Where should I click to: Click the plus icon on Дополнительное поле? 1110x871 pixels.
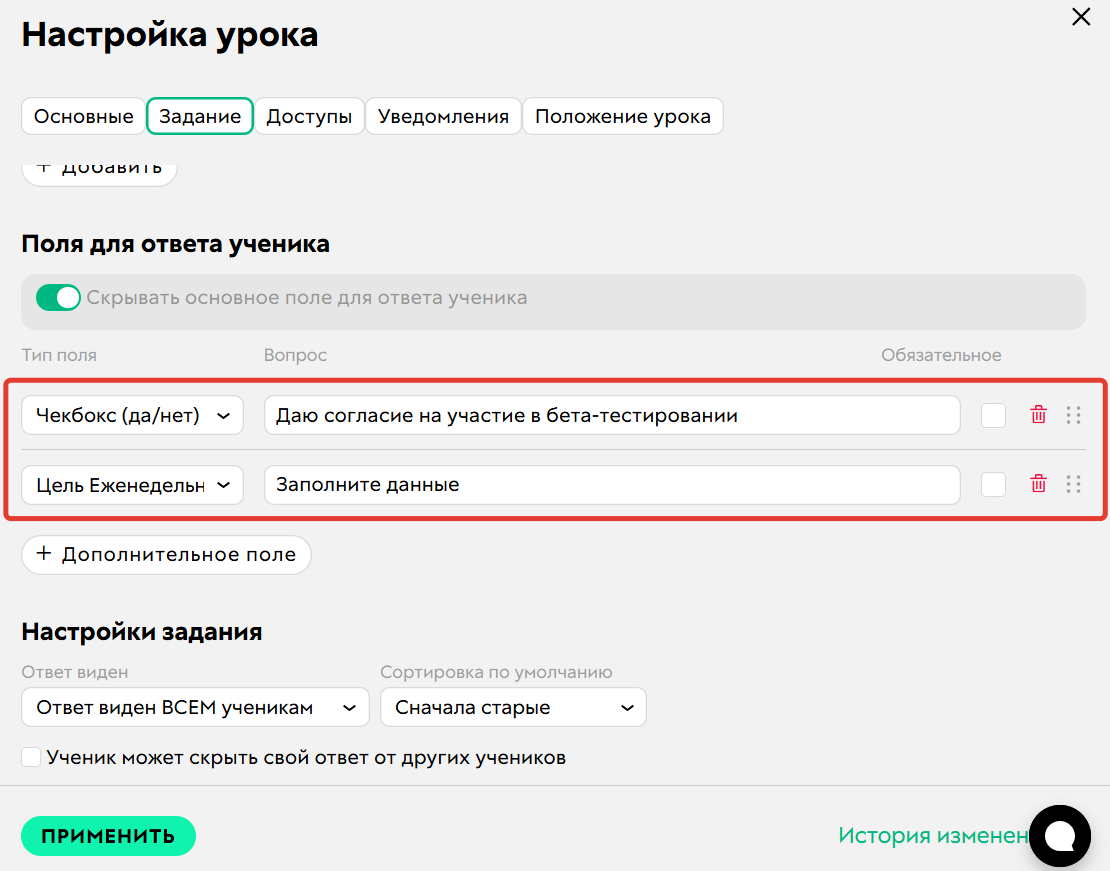42,555
